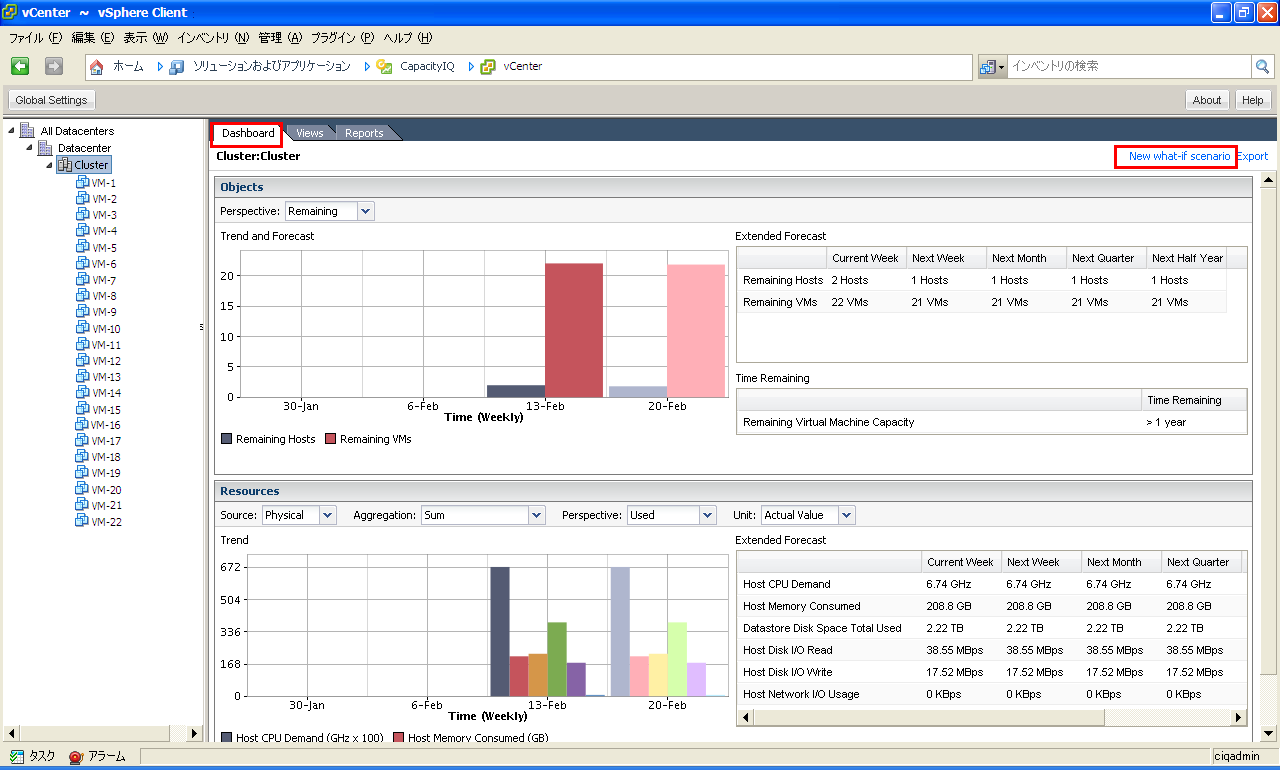Screen dimensions: 1280x770
Task: Click the Remaining VMs legend swatch
Action: click(331, 439)
